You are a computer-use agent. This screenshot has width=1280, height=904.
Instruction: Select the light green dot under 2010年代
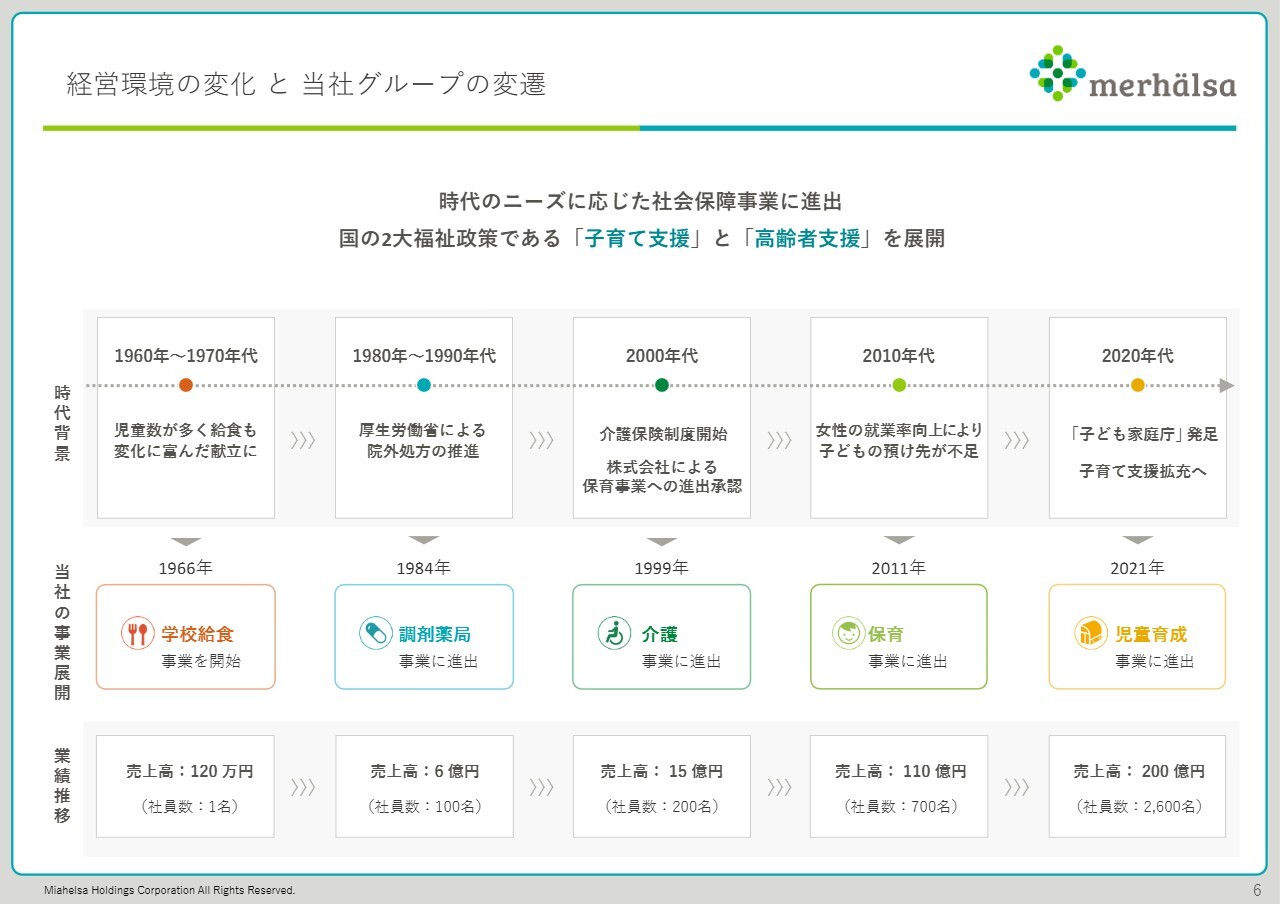899,385
